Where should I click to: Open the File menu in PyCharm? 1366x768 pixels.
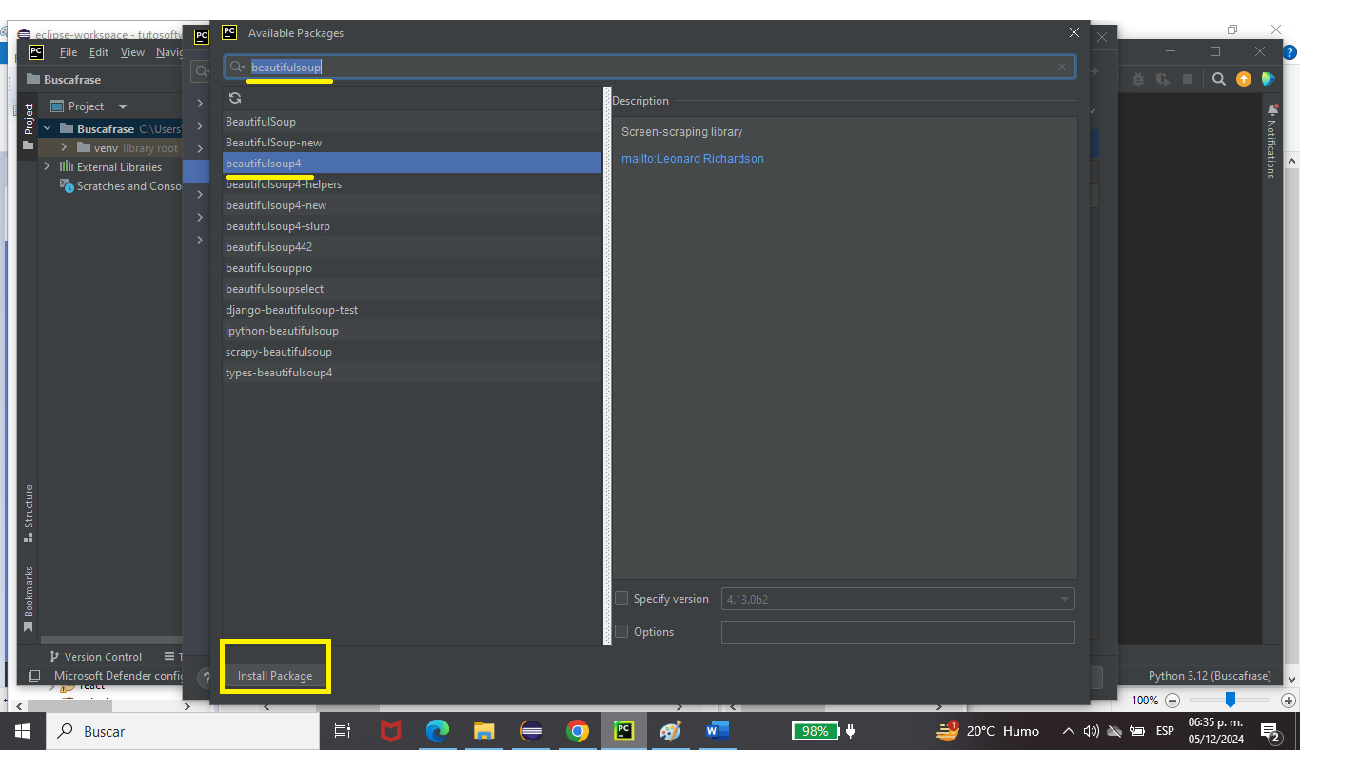[68, 52]
